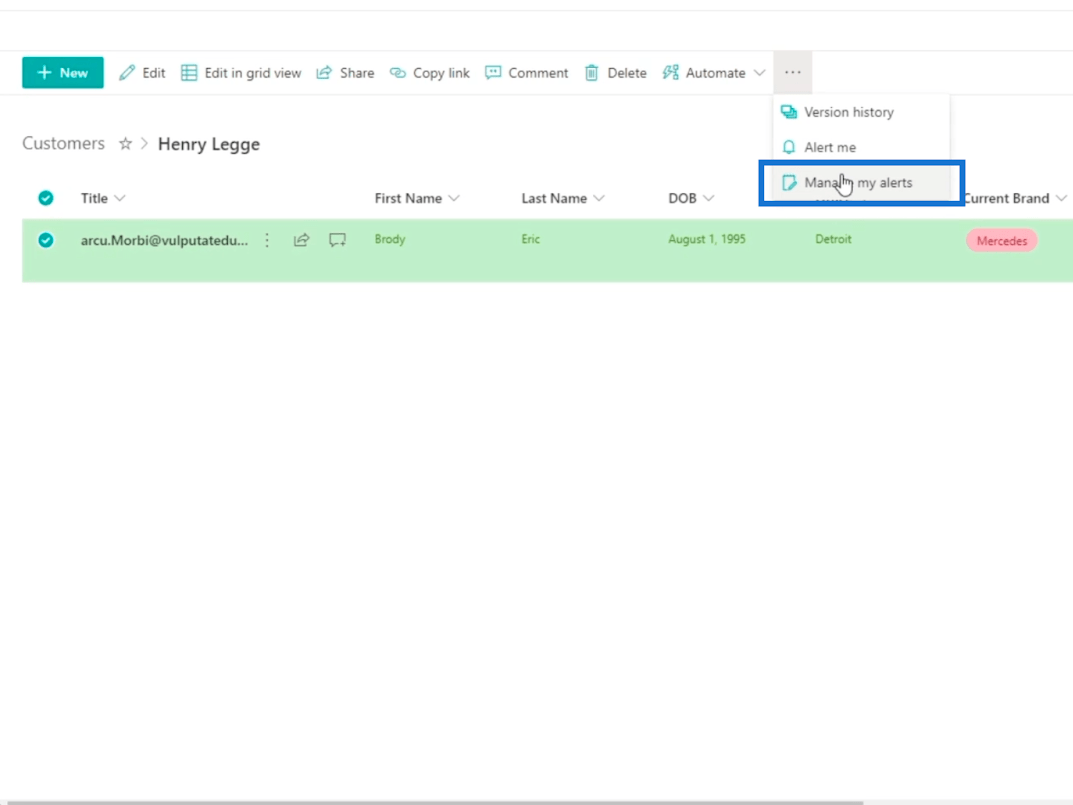Click the more options ellipsis button
1073x805 pixels.
(792, 73)
